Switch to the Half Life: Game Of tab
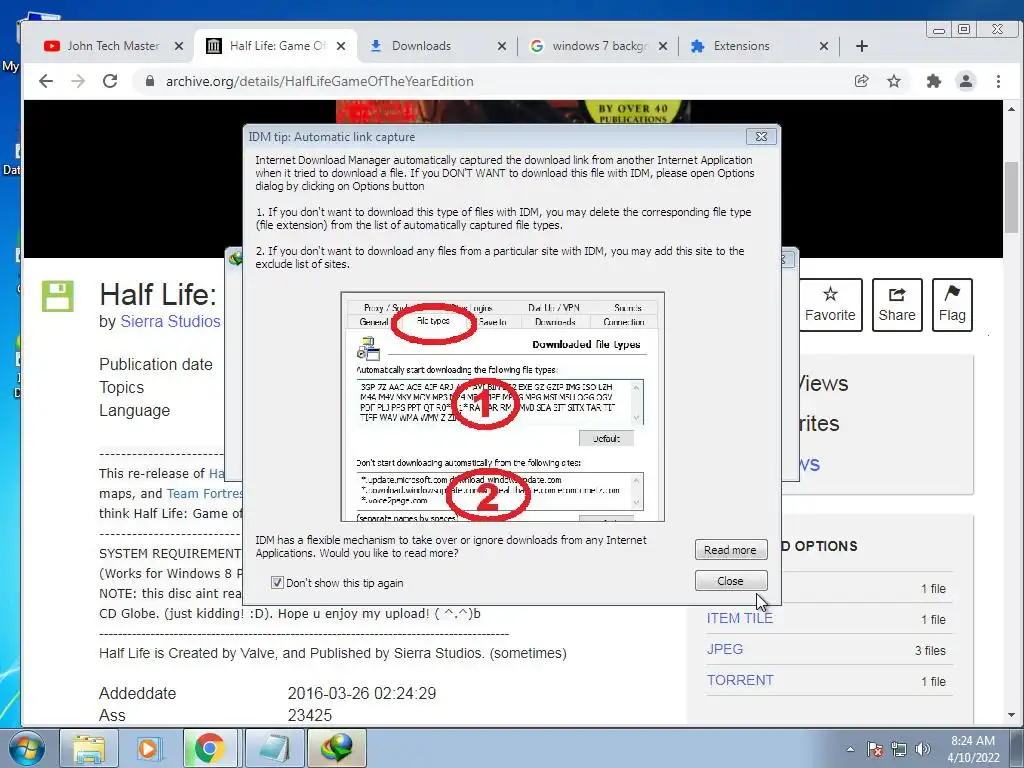The width and height of the screenshot is (1024, 768). tap(274, 46)
